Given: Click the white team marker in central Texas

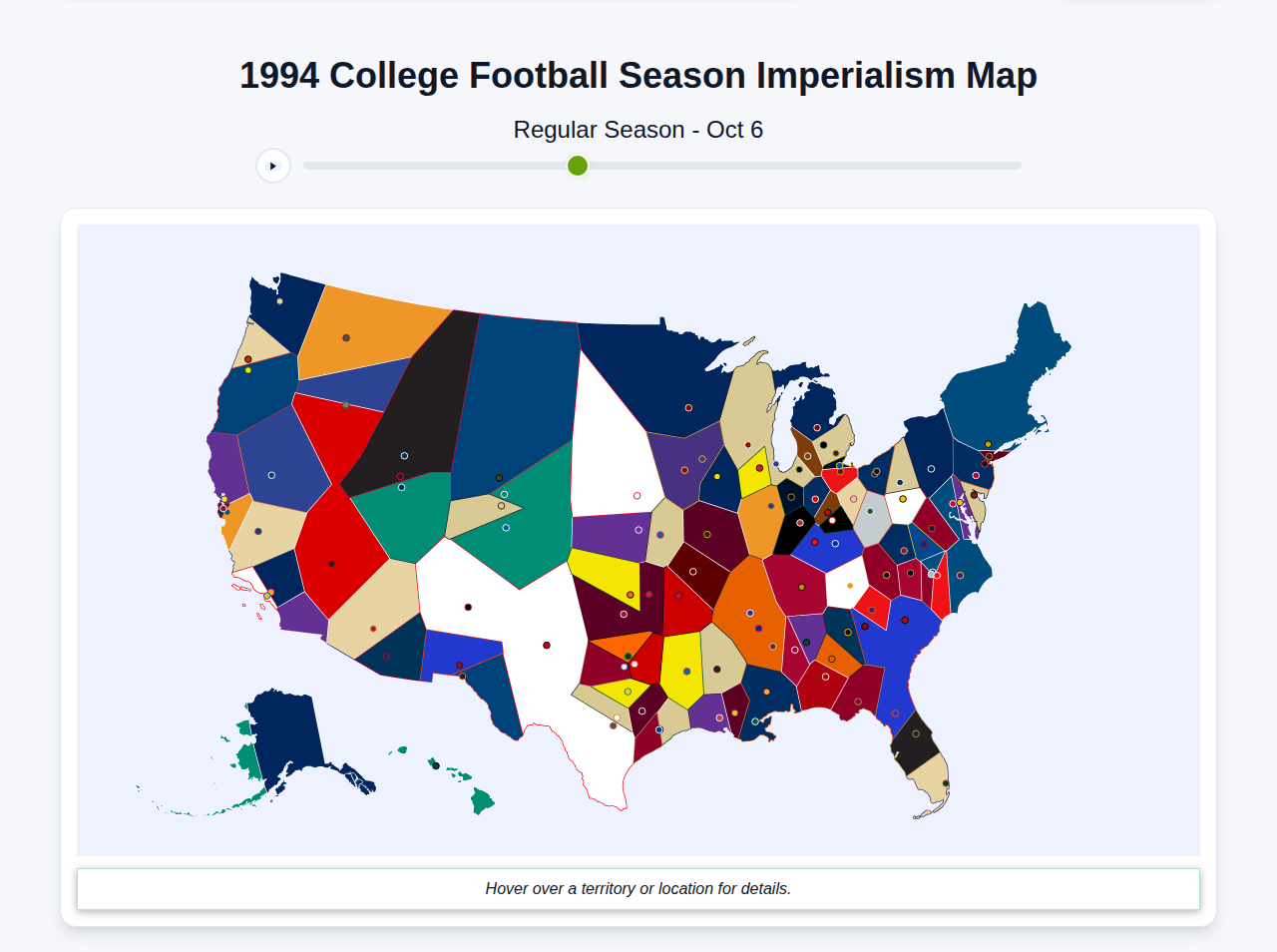Looking at the screenshot, I should [x=635, y=665].
